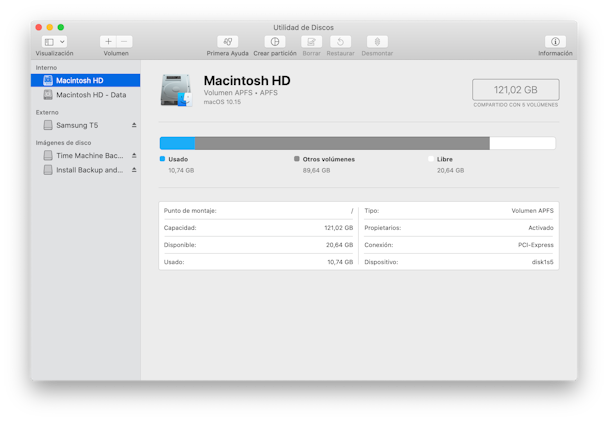Click the Utilidad de Discos window title
608x421 pixels.
[303, 28]
